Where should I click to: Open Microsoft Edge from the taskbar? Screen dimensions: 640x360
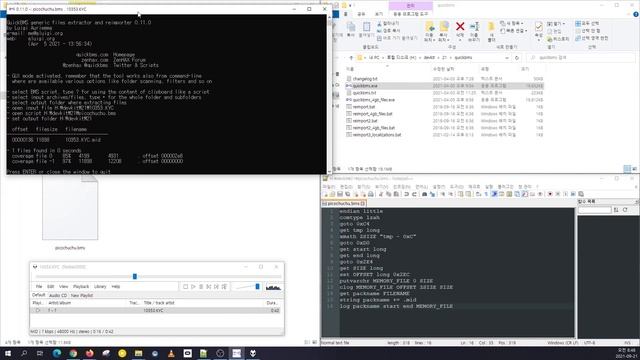(57, 353)
